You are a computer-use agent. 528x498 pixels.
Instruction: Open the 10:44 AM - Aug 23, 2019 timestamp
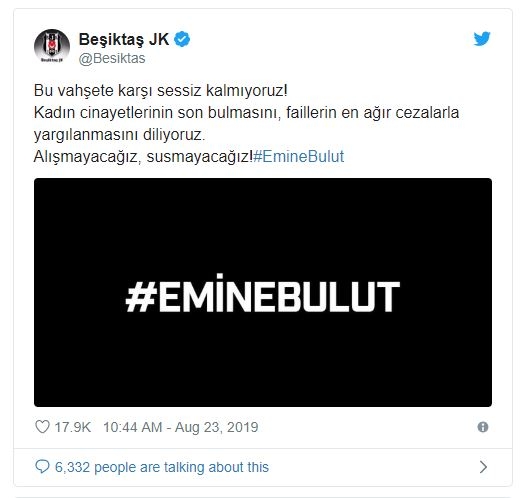pyautogui.click(x=181, y=427)
